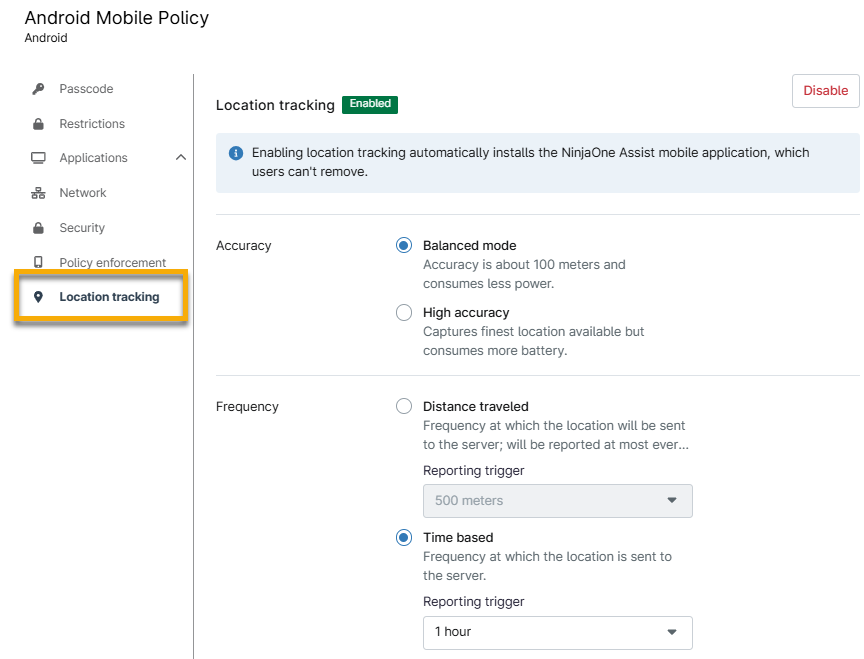The image size is (864, 659).
Task: Select the Time based radio option
Action: click(x=403, y=537)
